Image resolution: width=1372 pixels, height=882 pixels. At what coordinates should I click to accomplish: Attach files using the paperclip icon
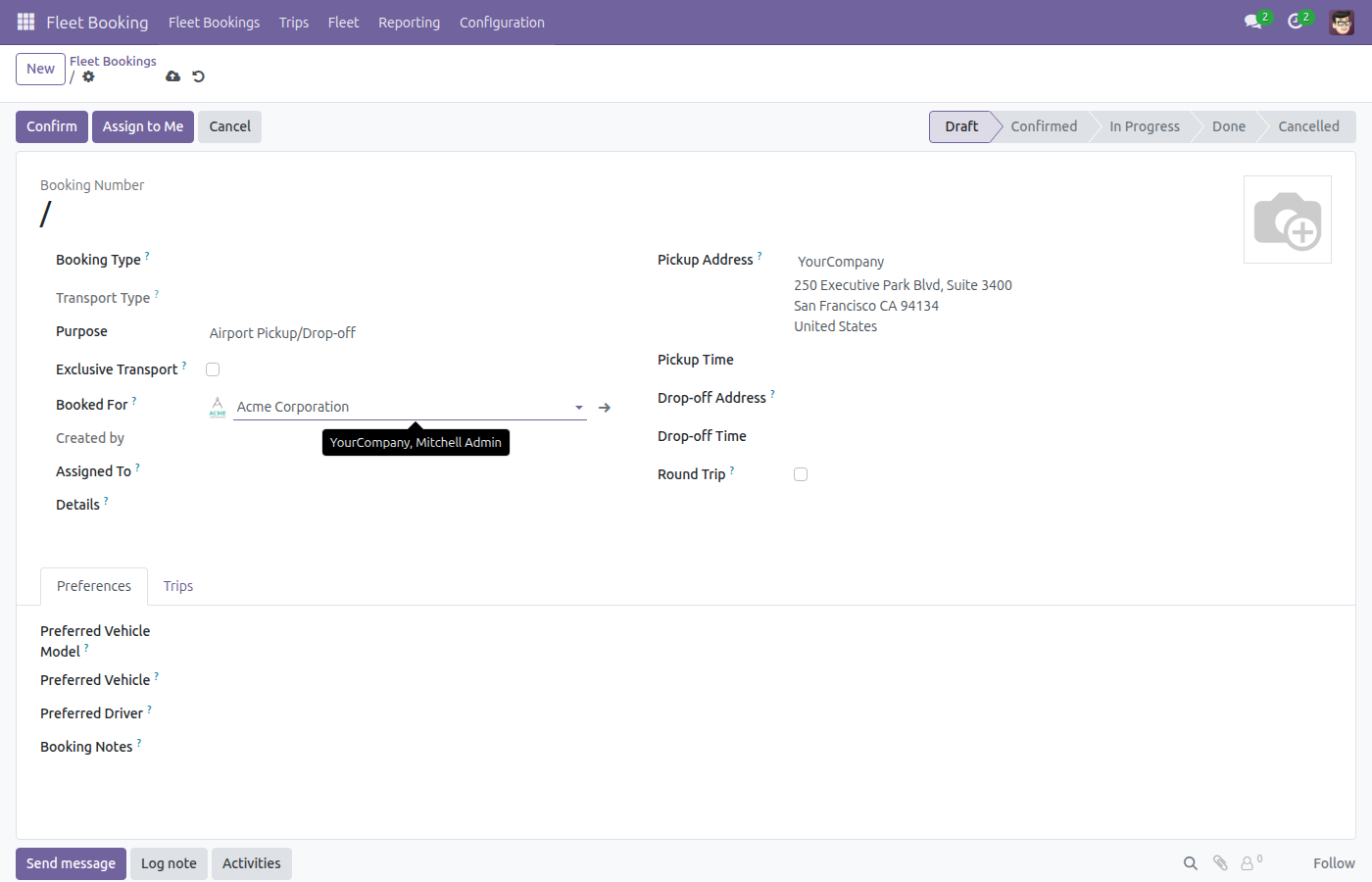[x=1220, y=863]
